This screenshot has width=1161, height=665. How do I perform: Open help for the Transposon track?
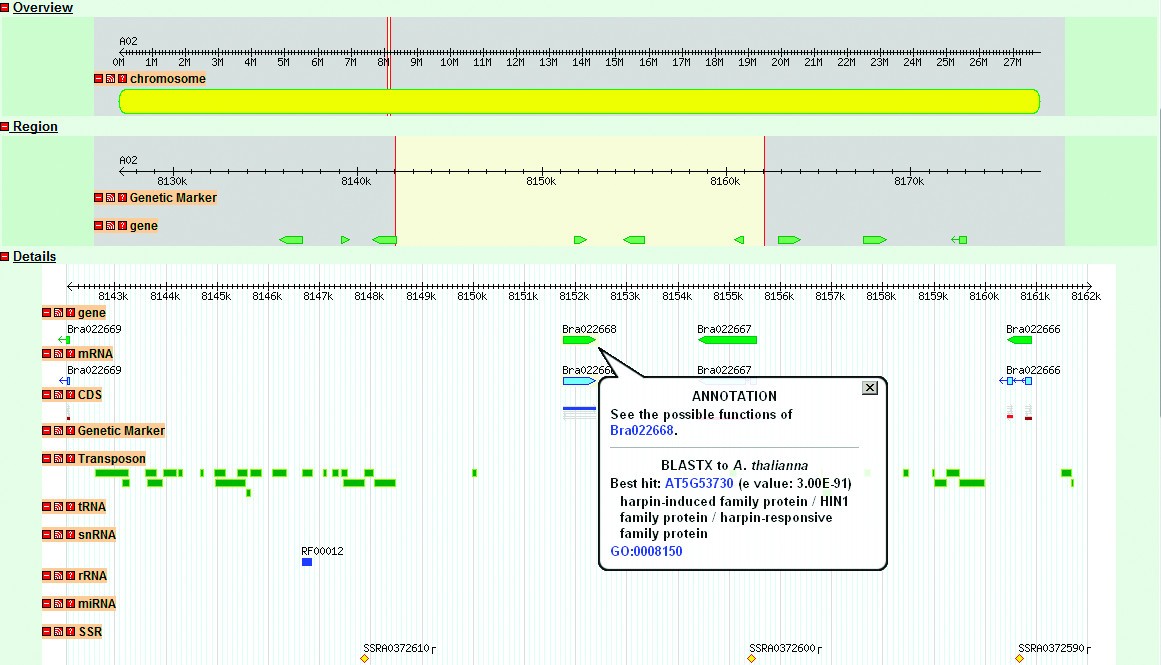pos(70,459)
